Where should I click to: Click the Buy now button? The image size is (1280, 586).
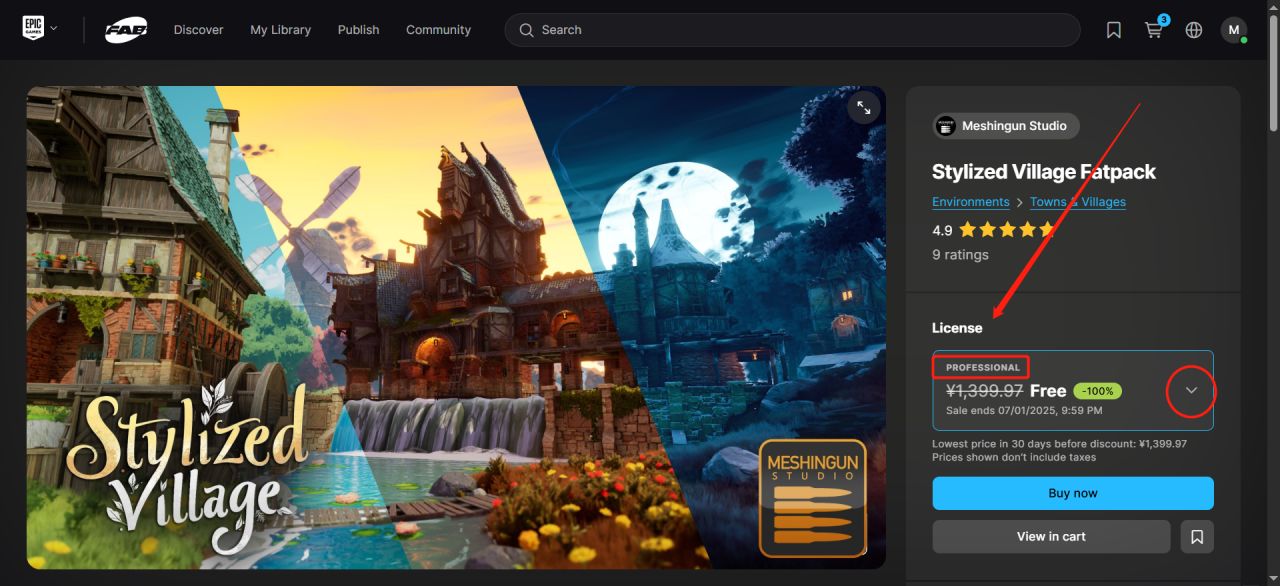[1073, 493]
